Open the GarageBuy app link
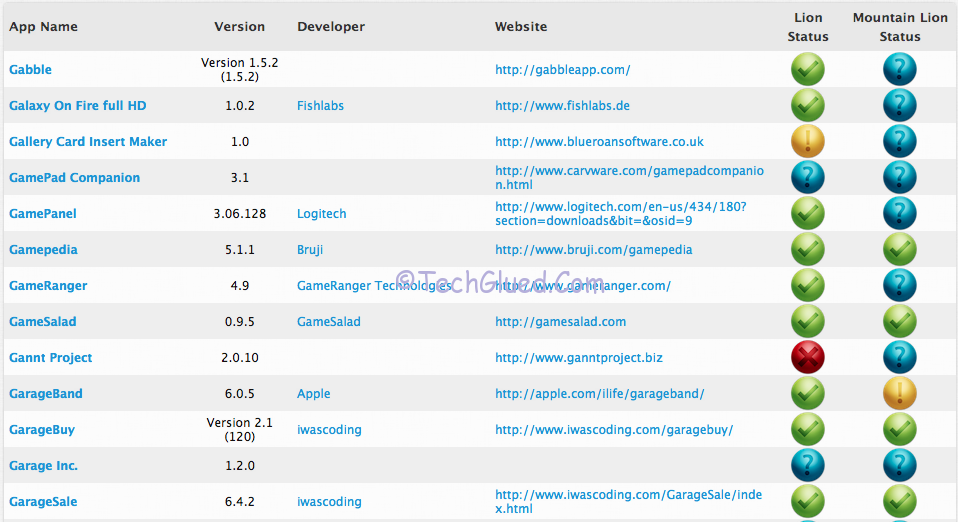 42,430
